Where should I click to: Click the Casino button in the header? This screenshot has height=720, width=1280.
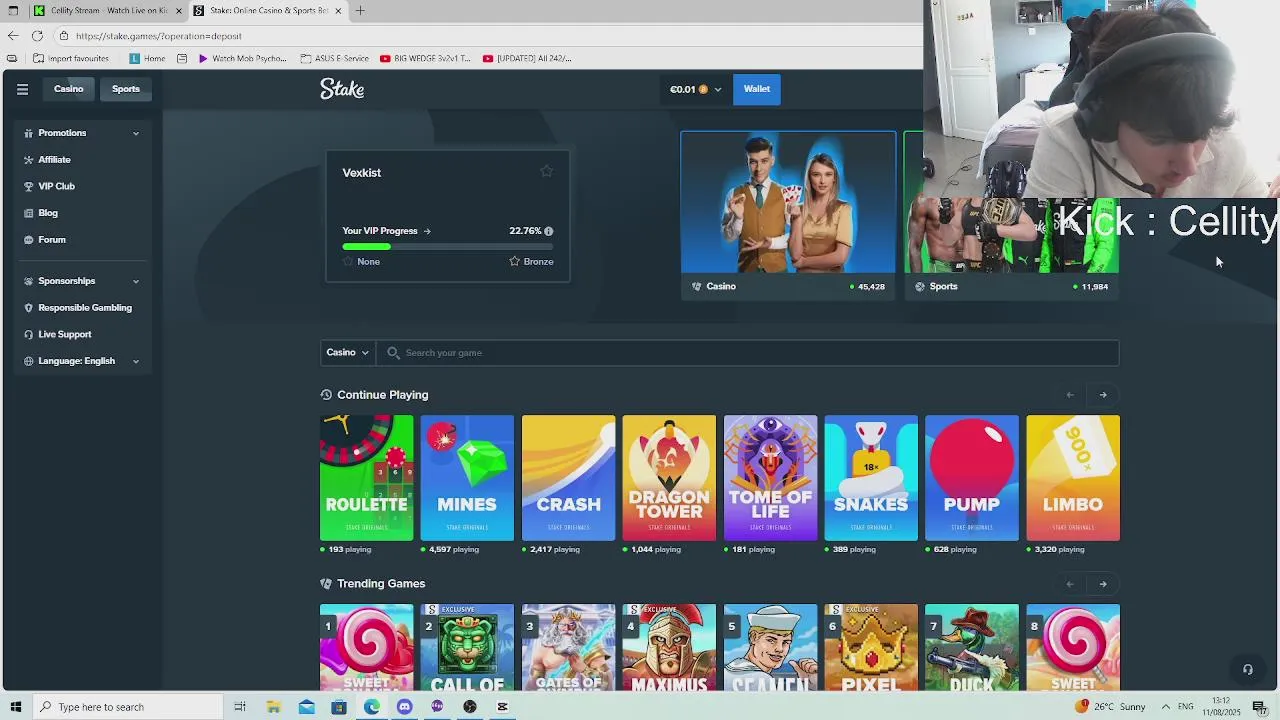coord(69,89)
